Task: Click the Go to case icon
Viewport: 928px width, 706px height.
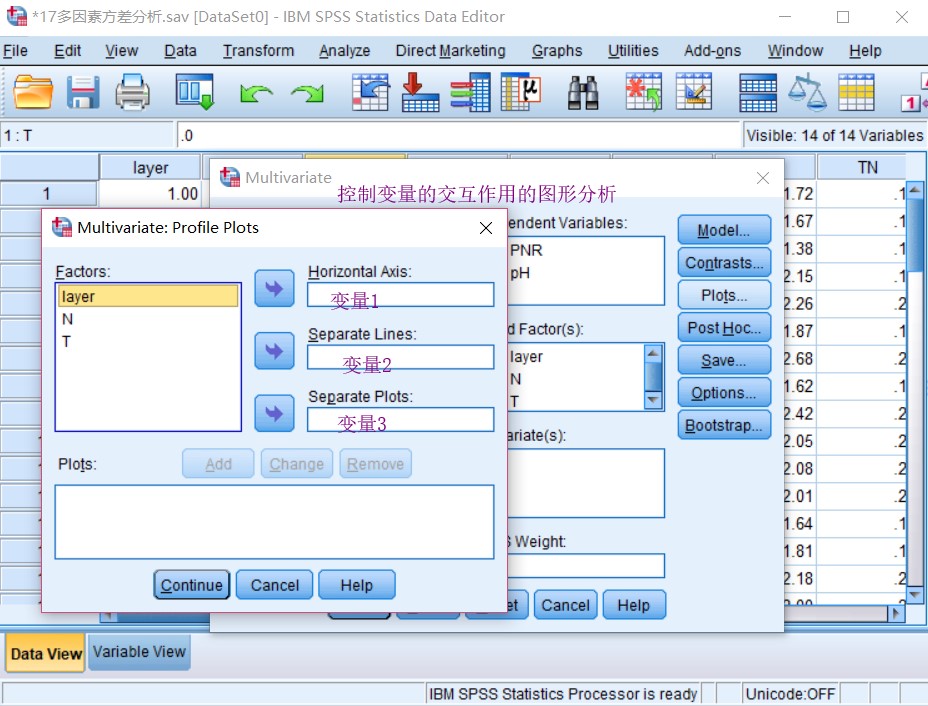Action: tap(370, 92)
